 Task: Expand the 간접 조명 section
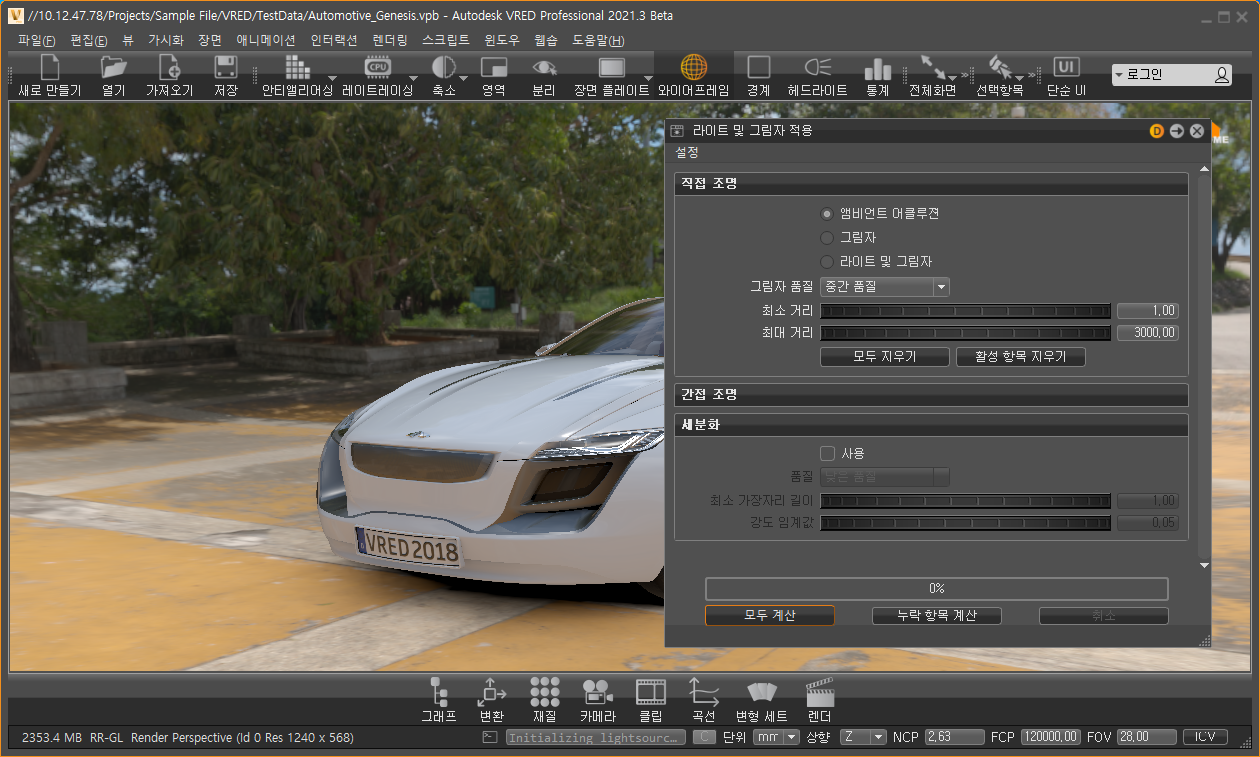[931, 395]
